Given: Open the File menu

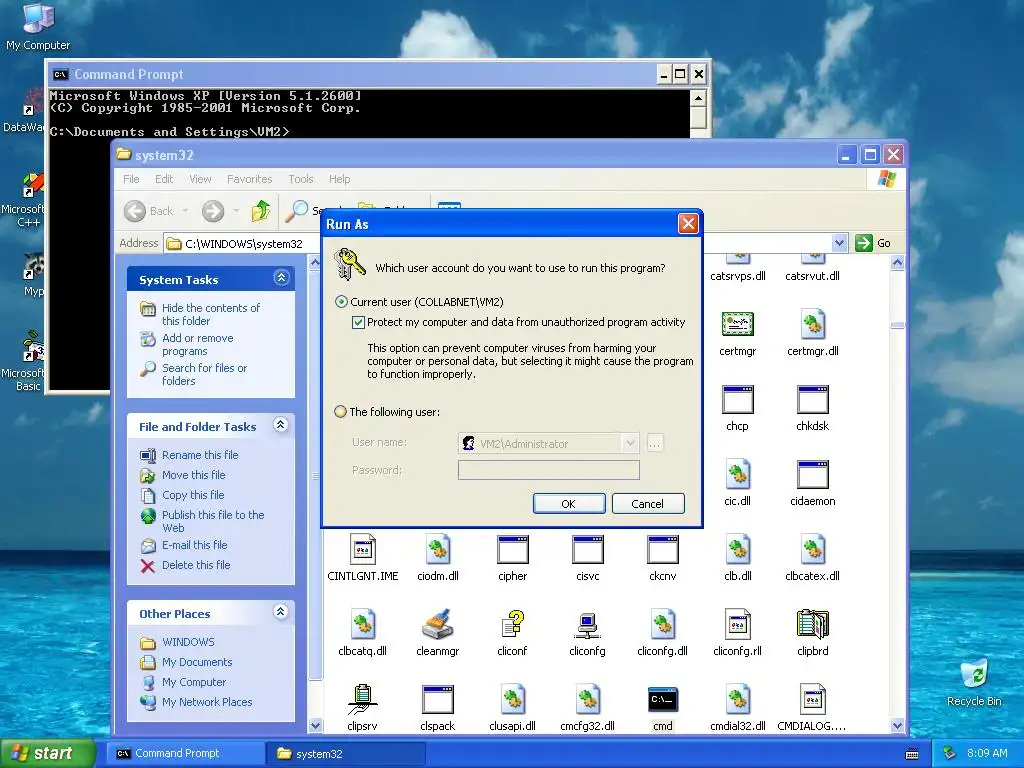Looking at the screenshot, I should point(131,179).
